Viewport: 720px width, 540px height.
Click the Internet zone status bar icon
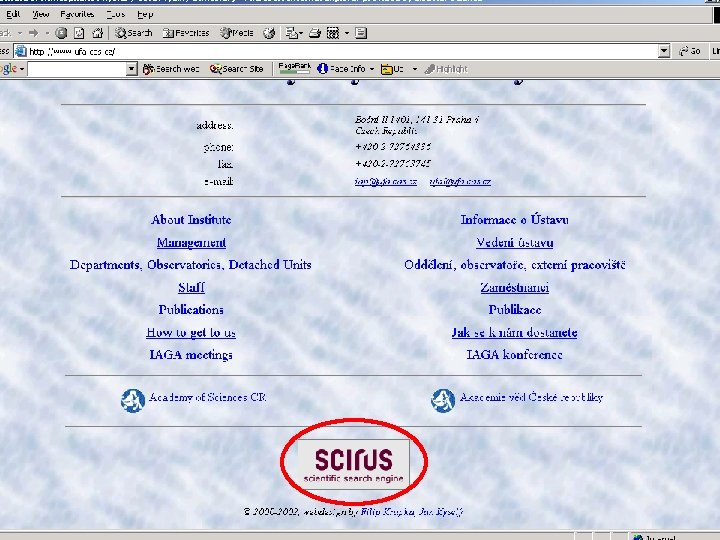638,537
